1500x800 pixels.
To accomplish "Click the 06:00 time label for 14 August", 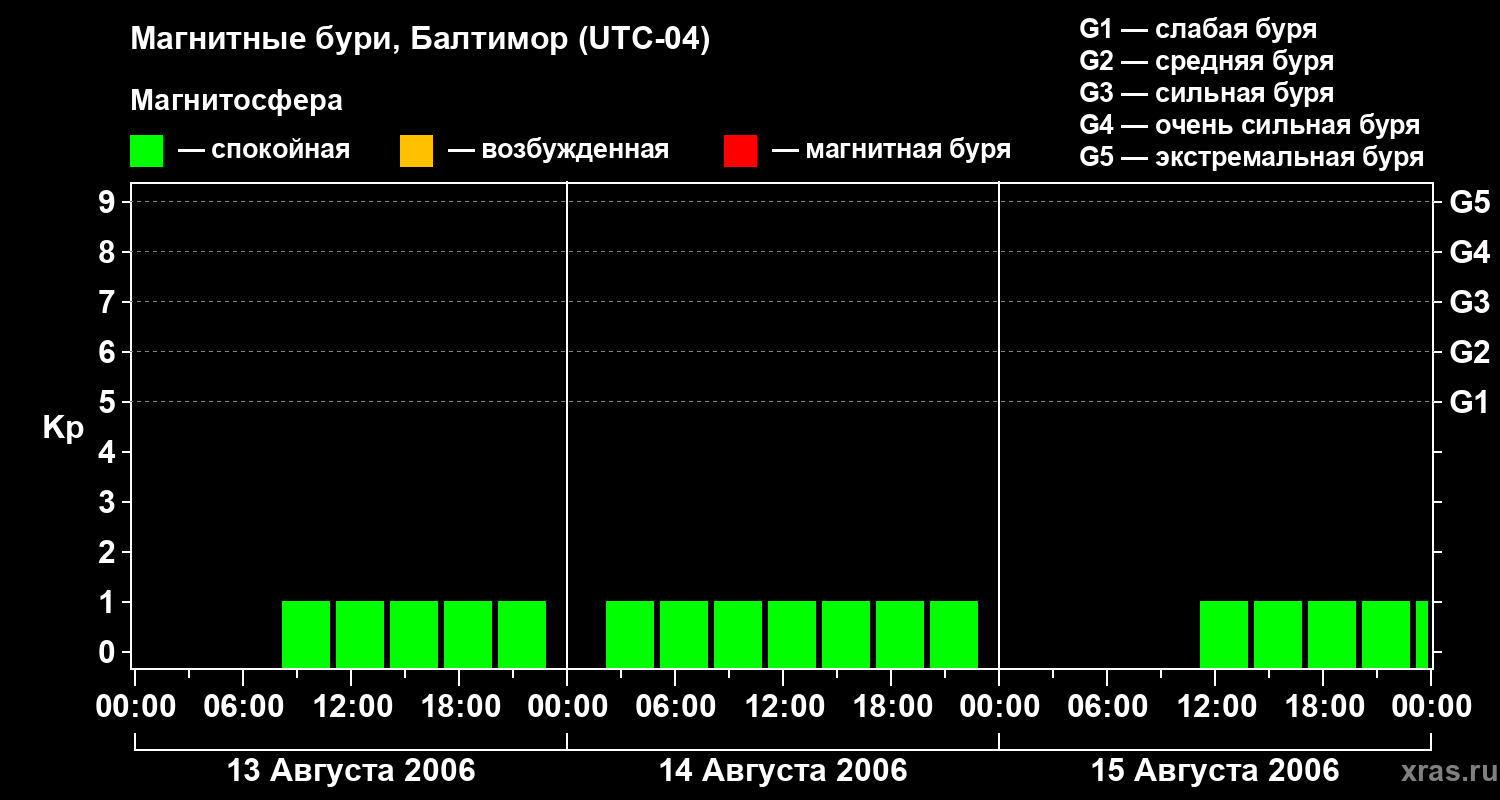I will (x=675, y=707).
